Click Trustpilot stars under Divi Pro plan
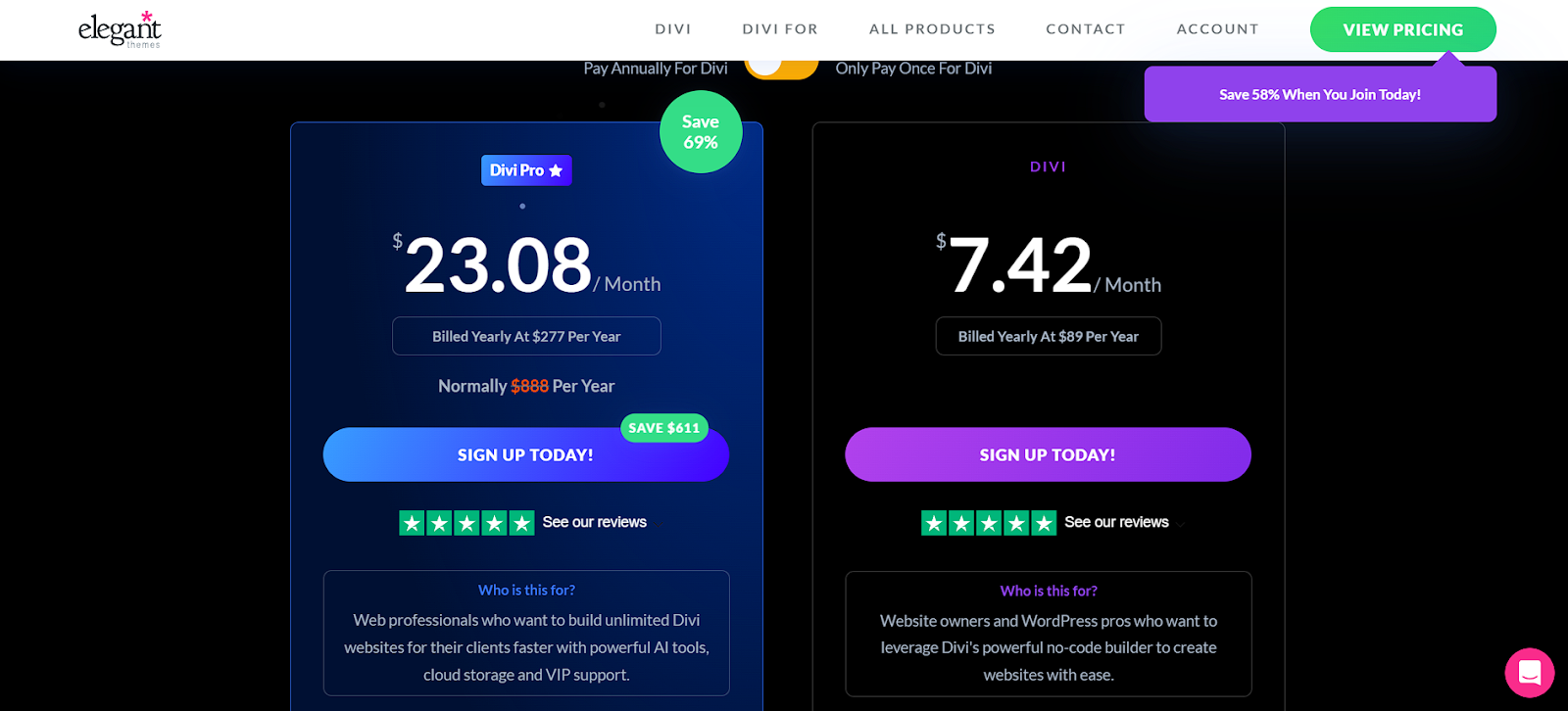The image size is (1568, 711). 466,523
